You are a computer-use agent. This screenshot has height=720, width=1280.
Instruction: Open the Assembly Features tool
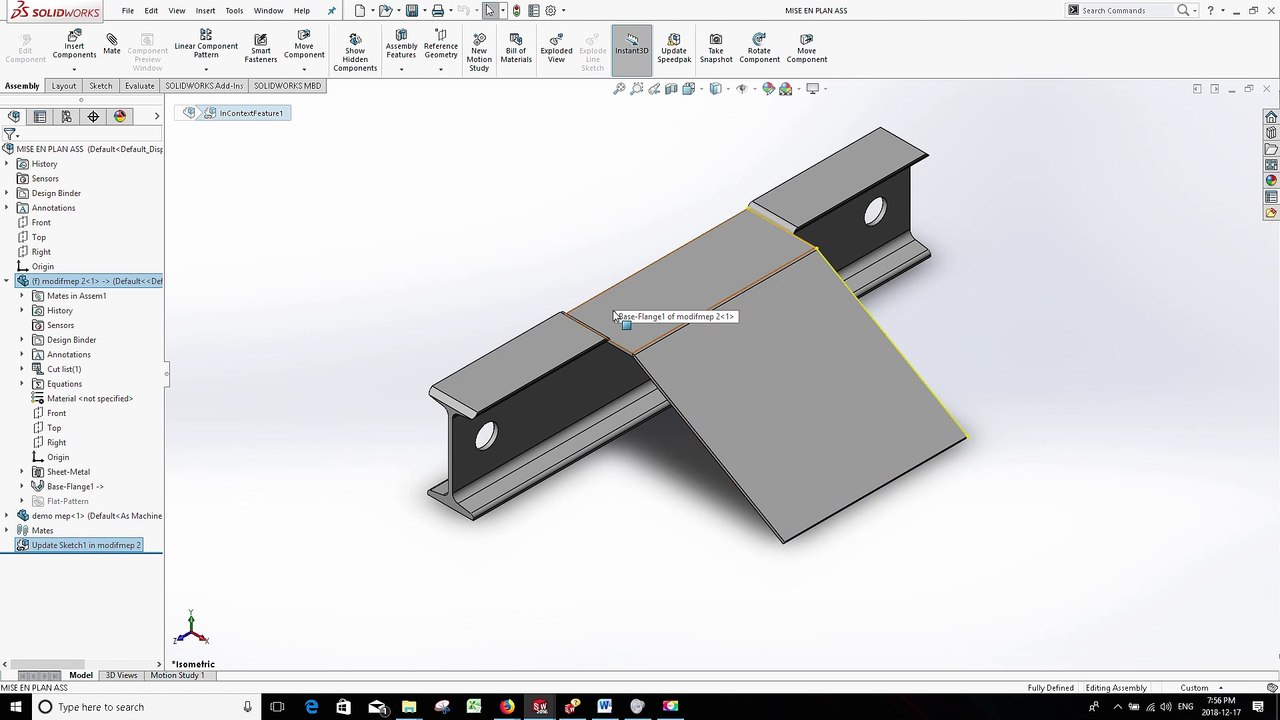[401, 46]
